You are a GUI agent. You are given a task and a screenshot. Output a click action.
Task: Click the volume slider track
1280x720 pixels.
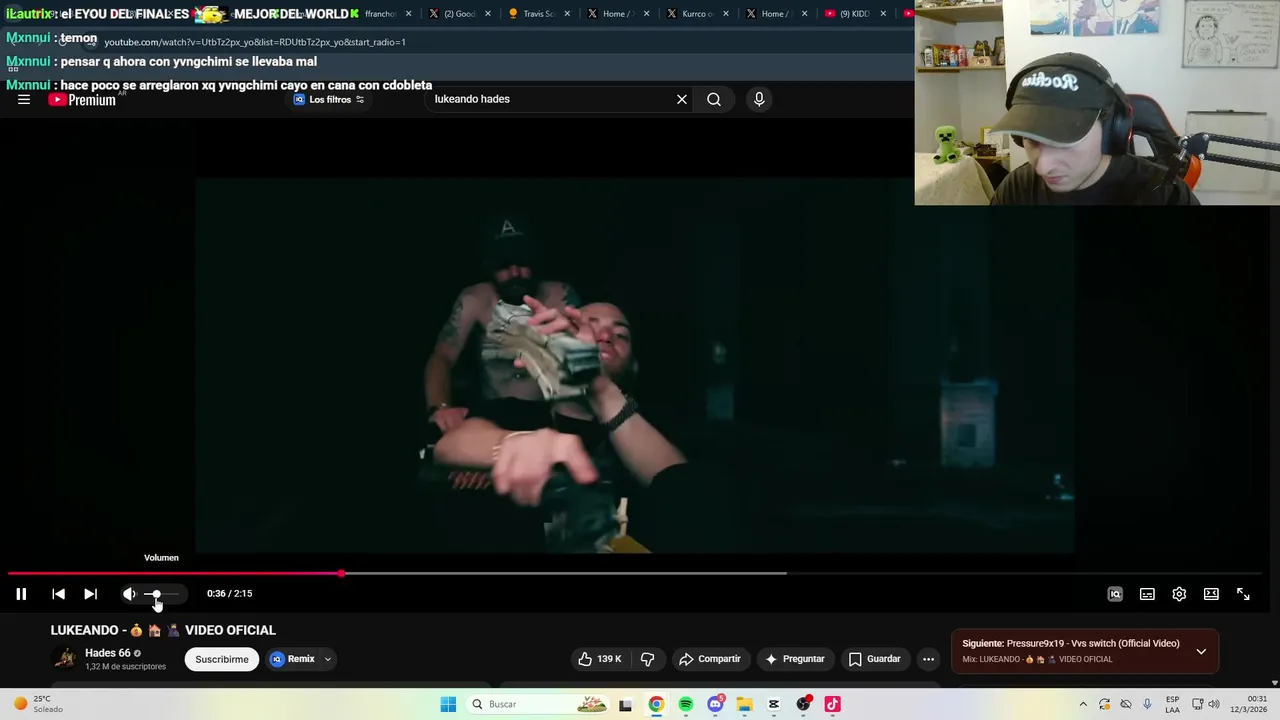[x=160, y=594]
